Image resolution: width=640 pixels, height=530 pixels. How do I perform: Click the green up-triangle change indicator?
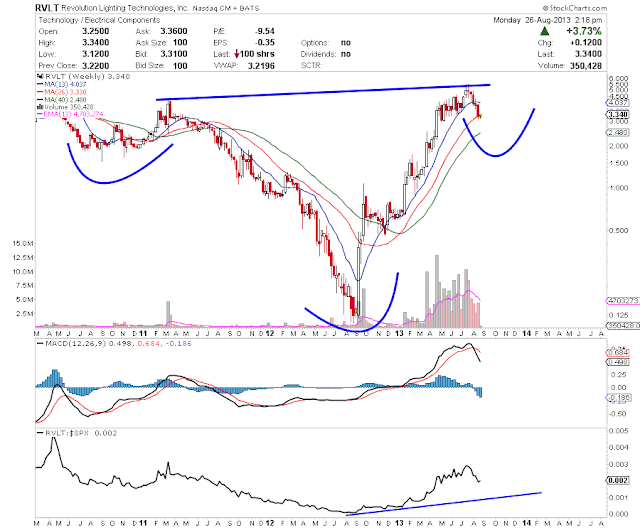point(544,31)
